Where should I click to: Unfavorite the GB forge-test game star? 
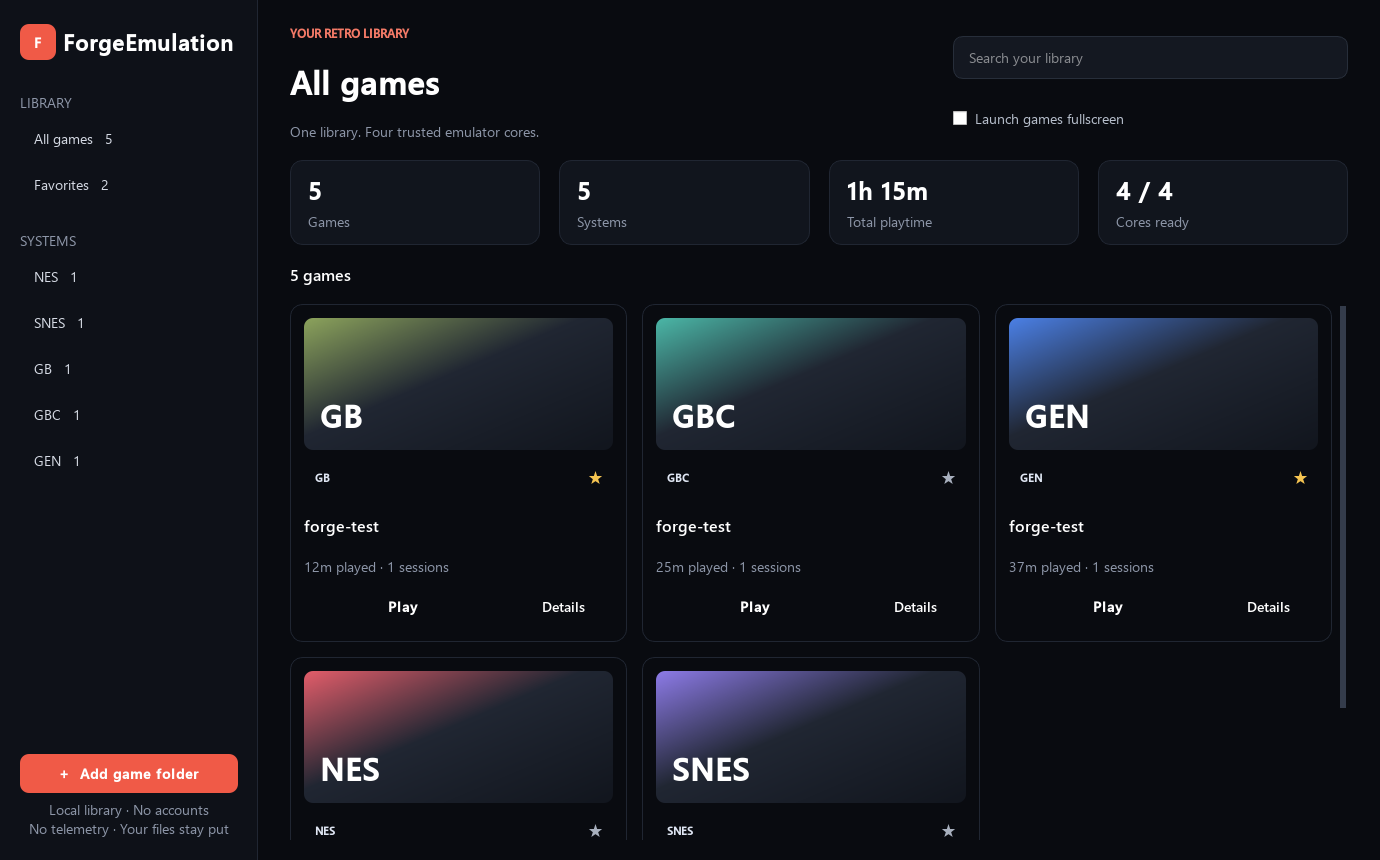coord(596,478)
